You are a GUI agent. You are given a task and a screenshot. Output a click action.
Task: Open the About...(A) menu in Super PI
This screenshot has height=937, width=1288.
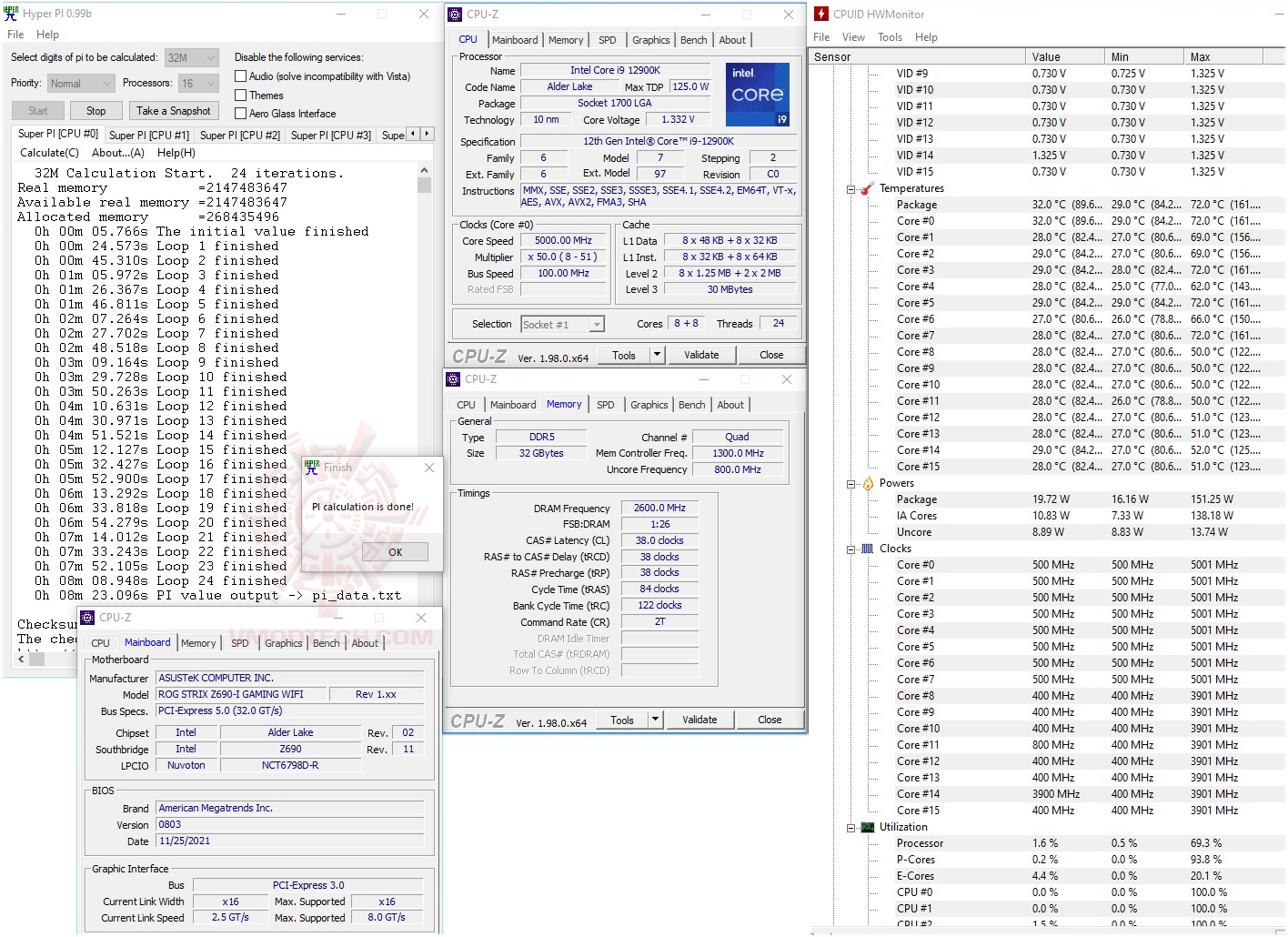click(x=118, y=153)
